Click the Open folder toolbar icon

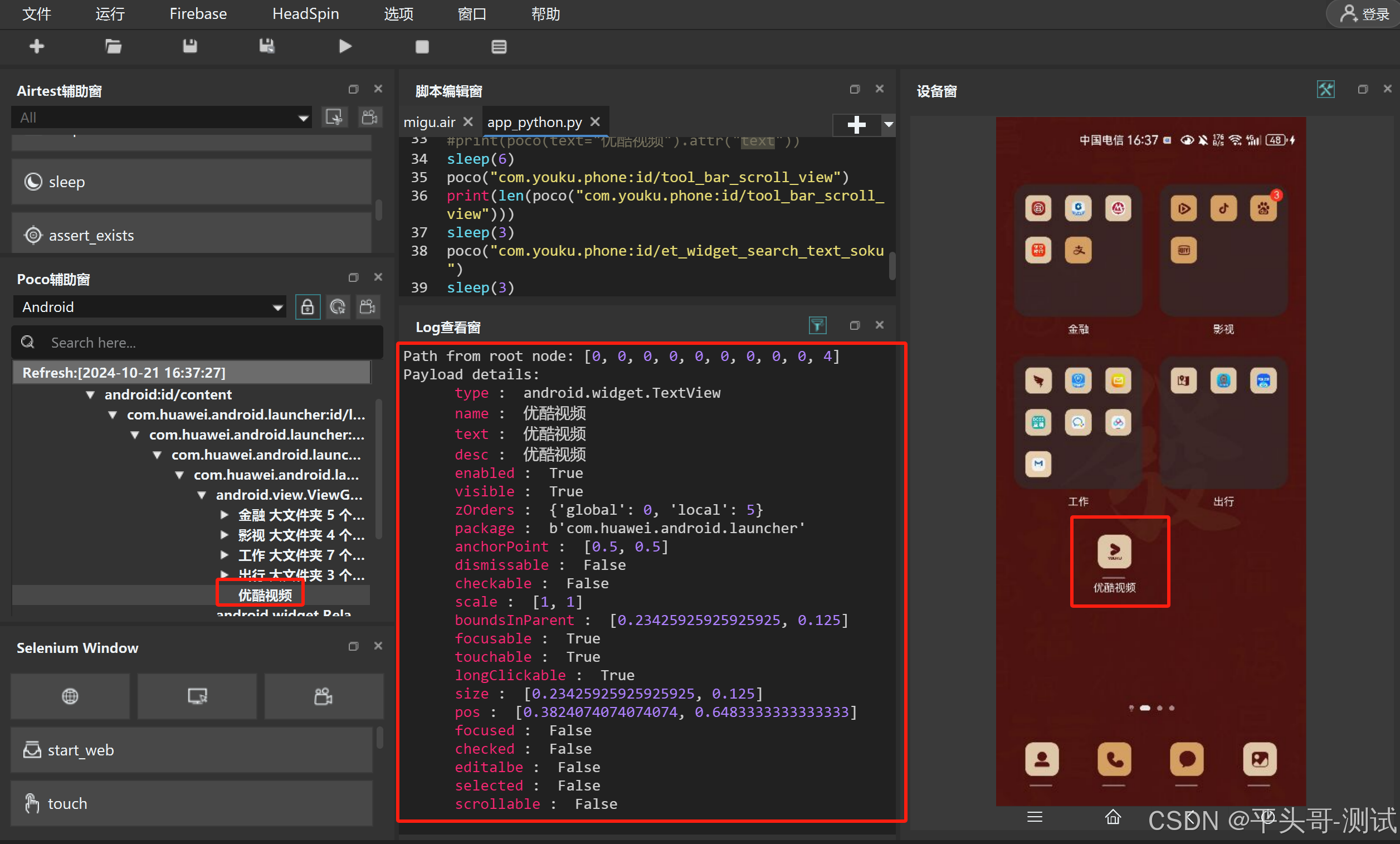(x=114, y=46)
